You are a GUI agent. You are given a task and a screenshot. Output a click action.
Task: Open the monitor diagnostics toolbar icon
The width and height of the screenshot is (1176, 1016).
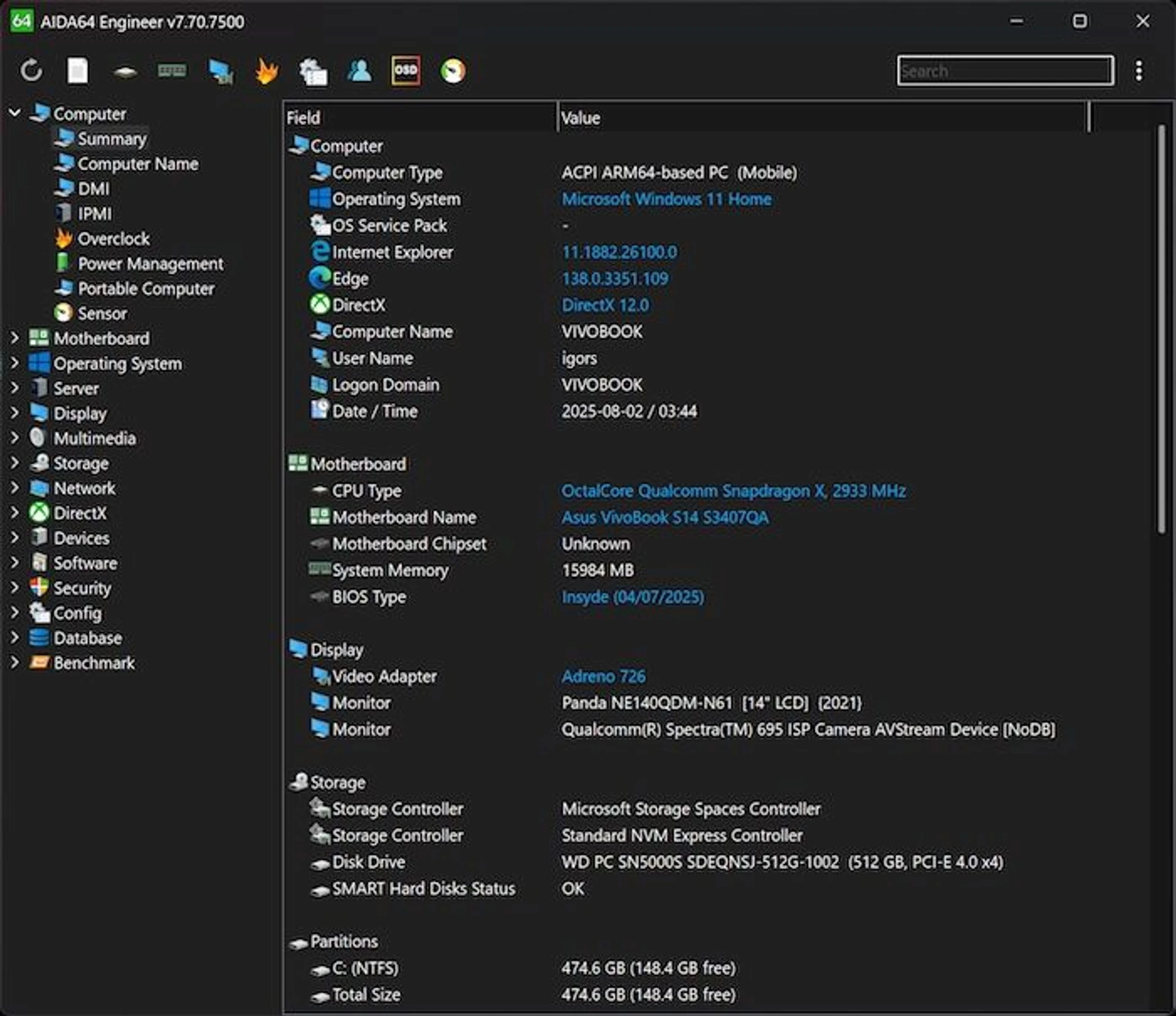click(x=221, y=71)
